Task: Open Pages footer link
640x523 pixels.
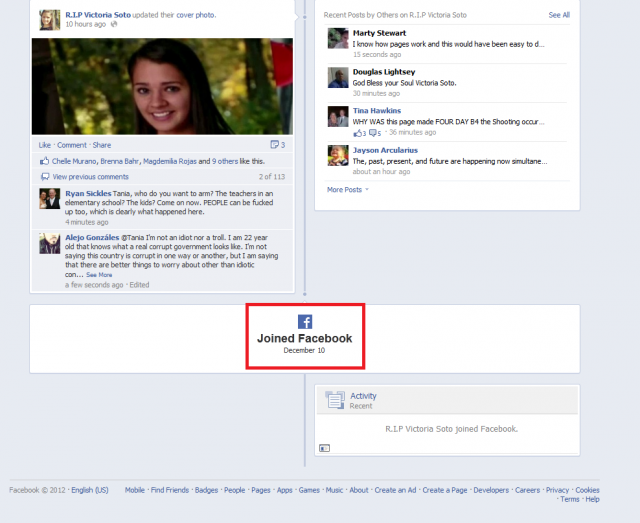Action: pos(261,490)
